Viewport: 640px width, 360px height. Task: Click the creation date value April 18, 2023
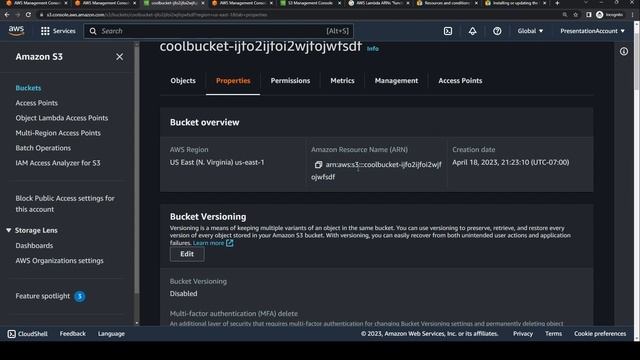(x=510, y=162)
